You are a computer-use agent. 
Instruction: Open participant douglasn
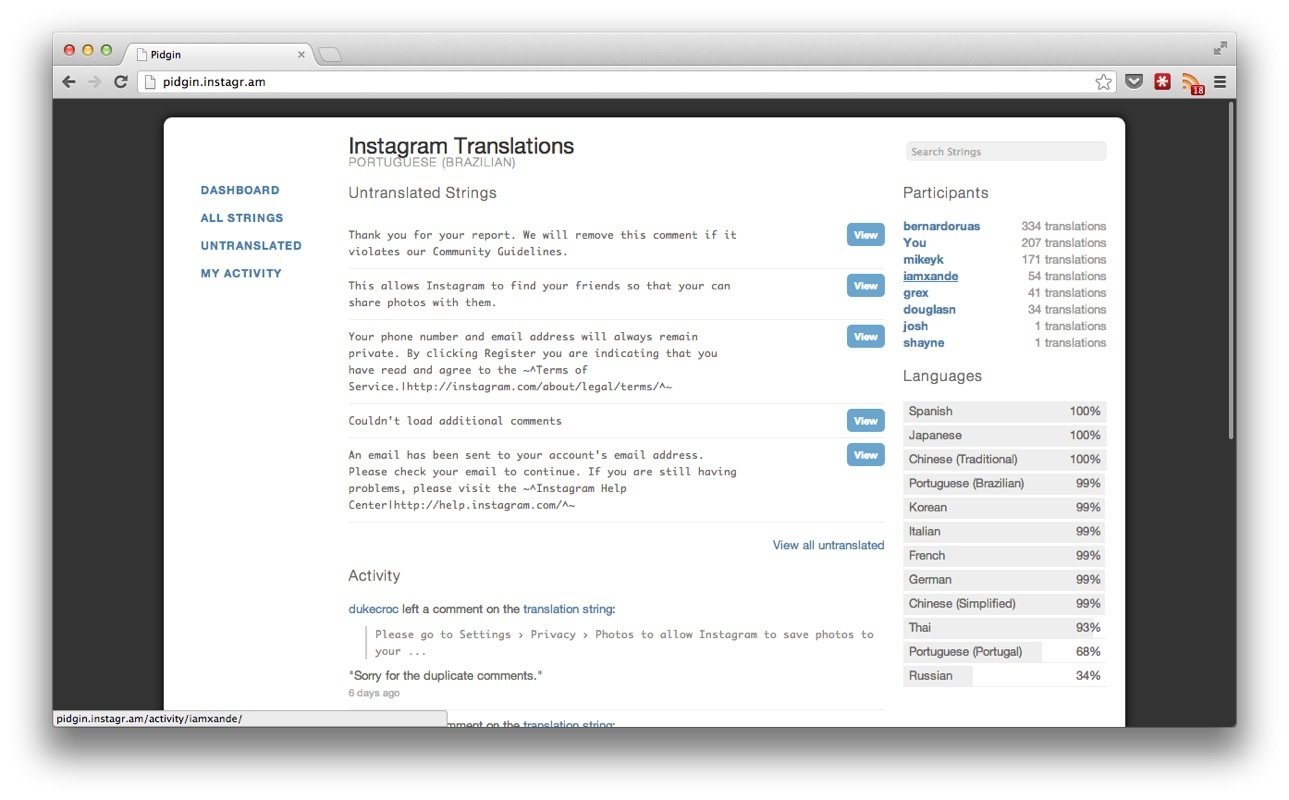pos(930,310)
